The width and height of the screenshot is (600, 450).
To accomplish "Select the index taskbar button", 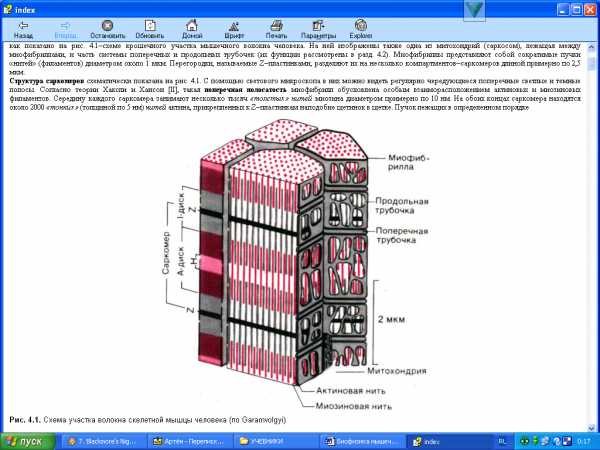I will [448, 442].
